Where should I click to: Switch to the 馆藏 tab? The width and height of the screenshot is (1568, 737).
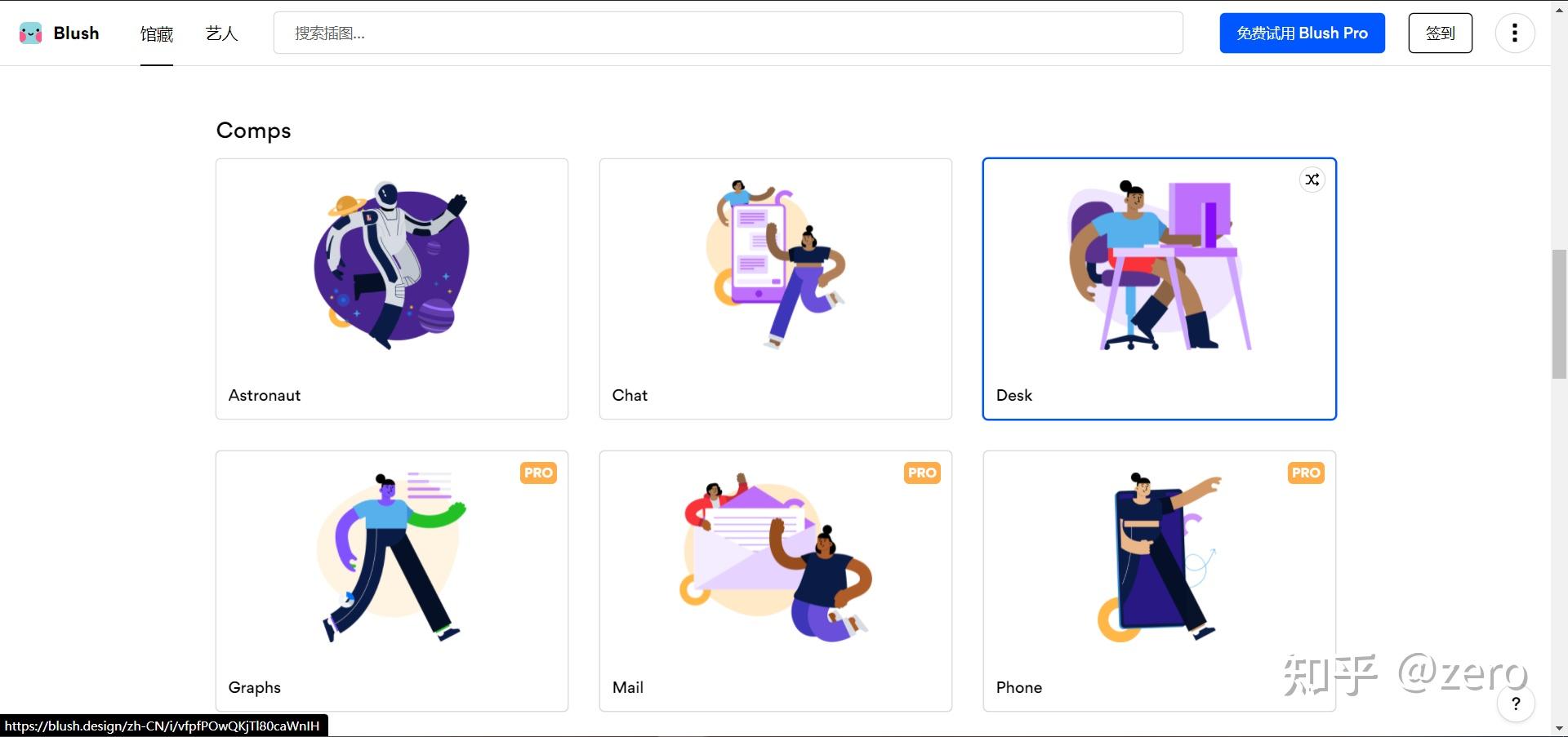tap(157, 33)
